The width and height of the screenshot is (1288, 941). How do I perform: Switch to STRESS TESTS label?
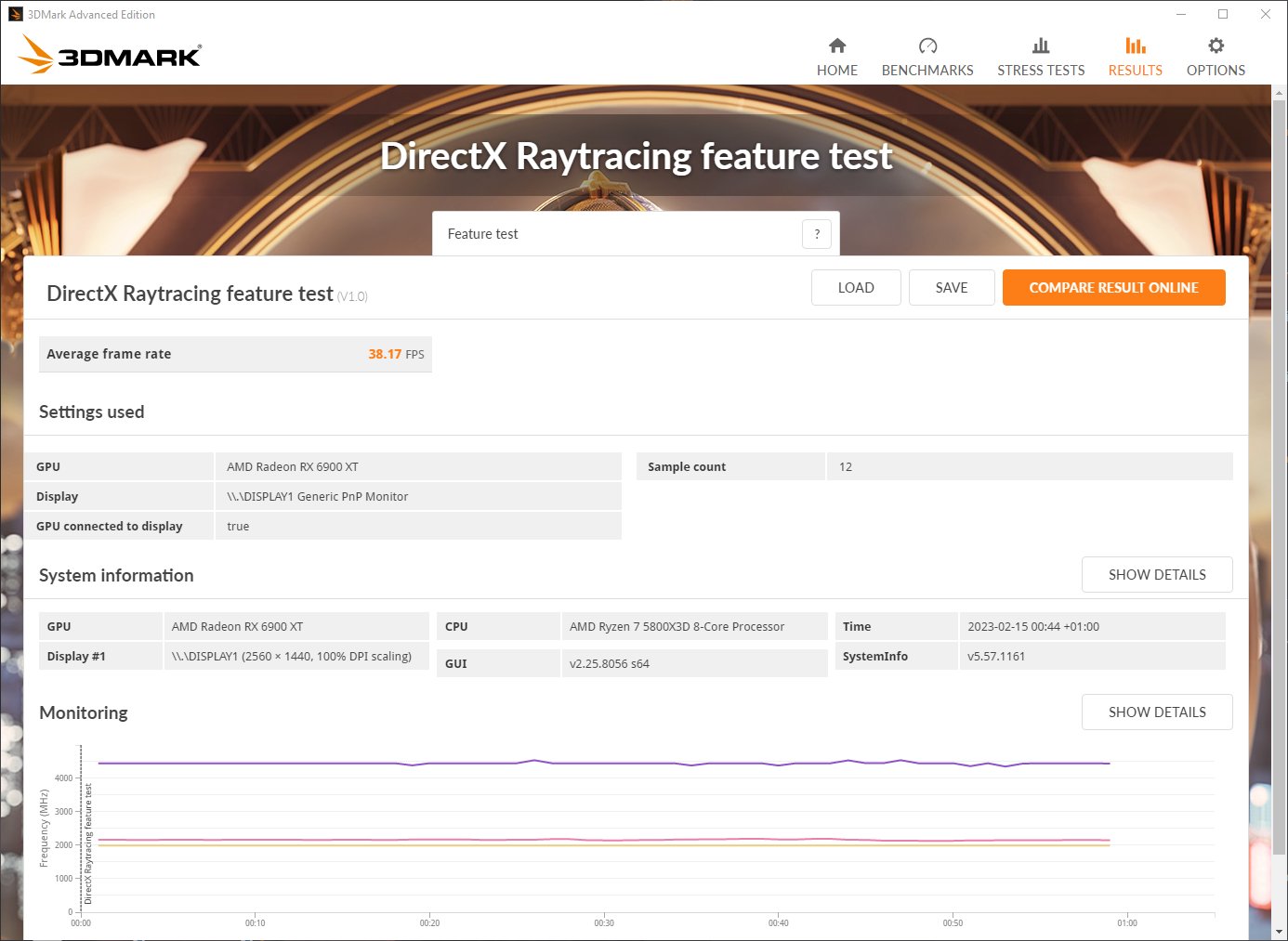[1041, 71]
